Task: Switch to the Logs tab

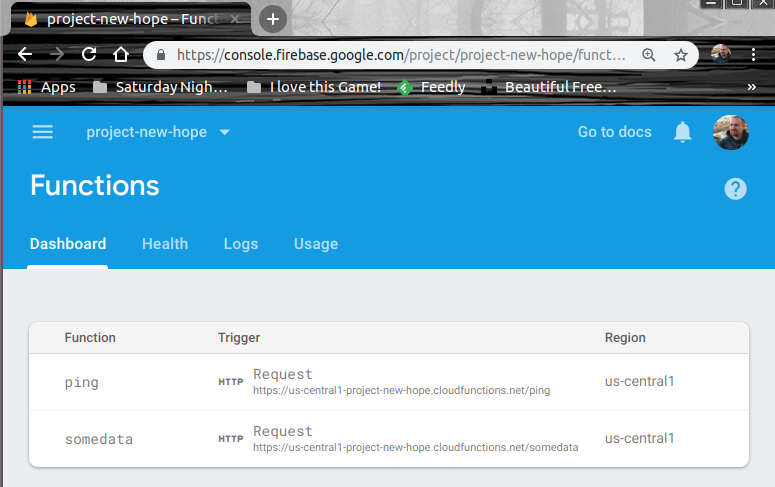Action: (241, 244)
